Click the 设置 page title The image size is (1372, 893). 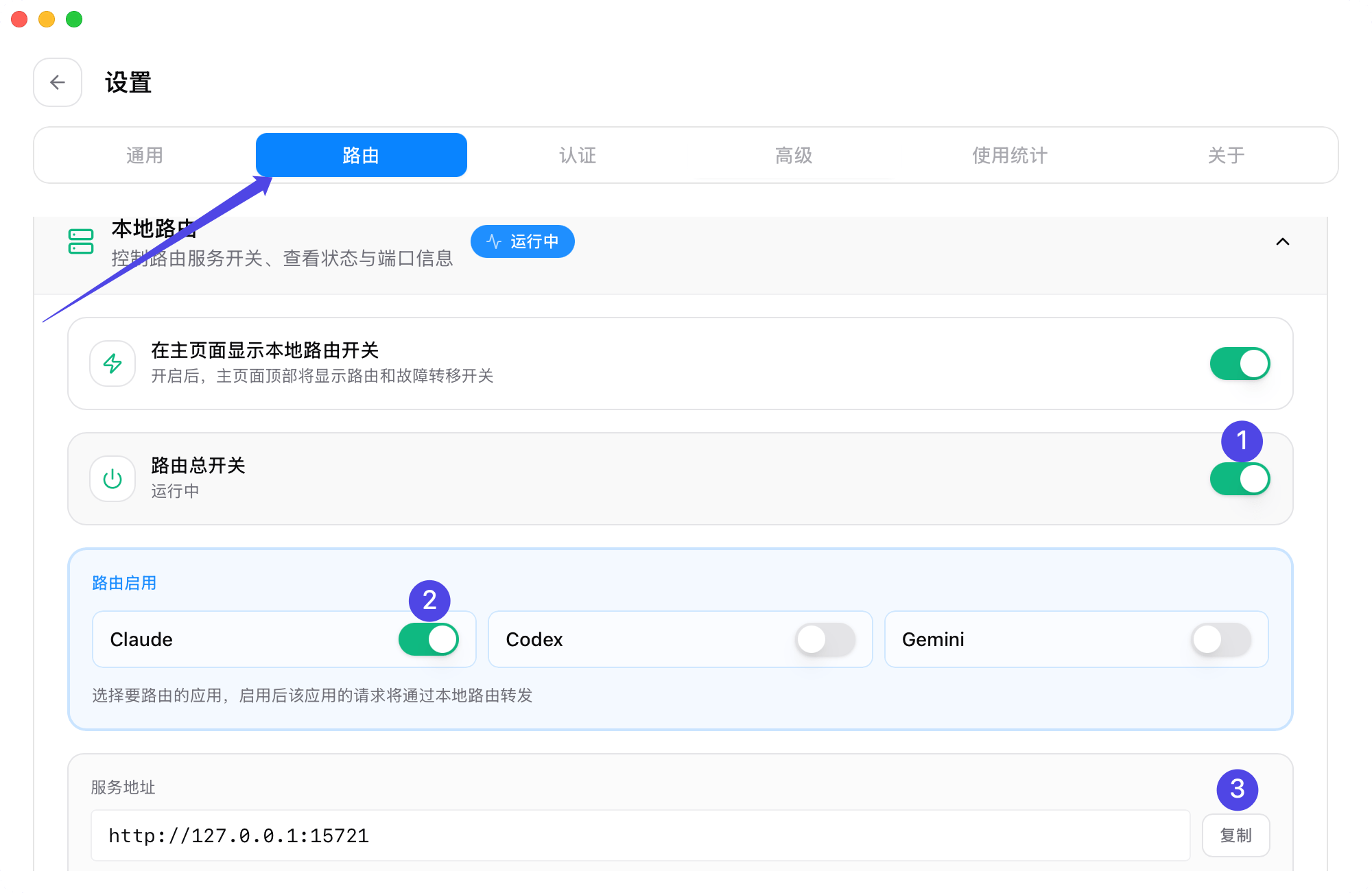coord(128,82)
